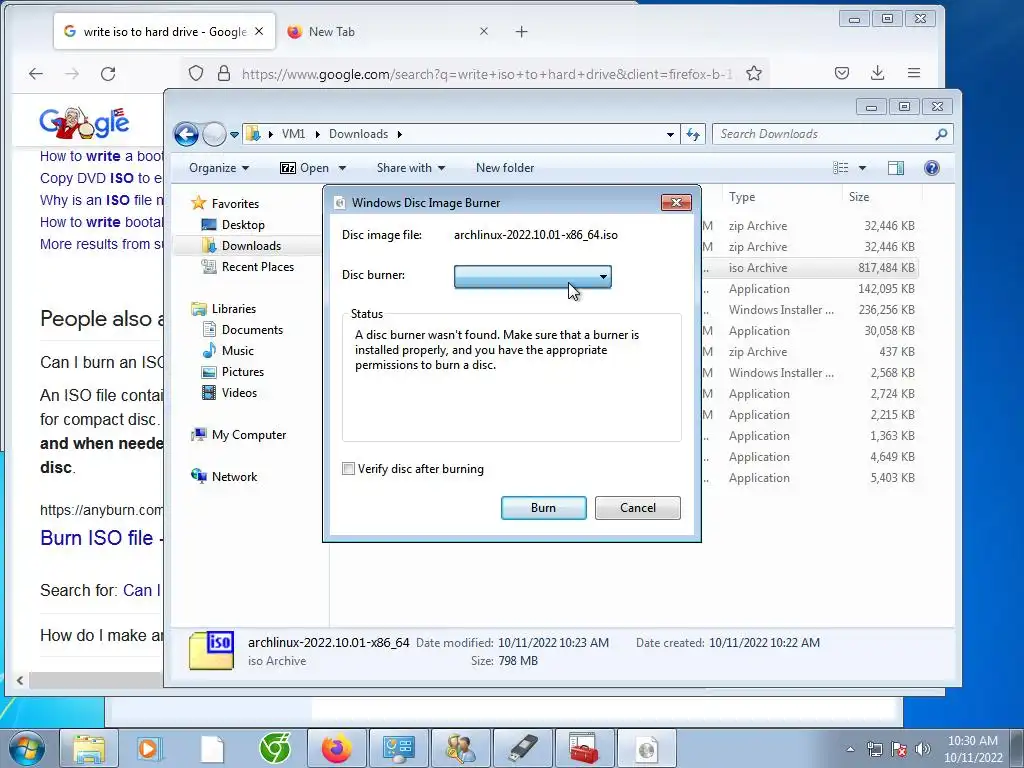Select Network in navigation pane

click(x=234, y=477)
